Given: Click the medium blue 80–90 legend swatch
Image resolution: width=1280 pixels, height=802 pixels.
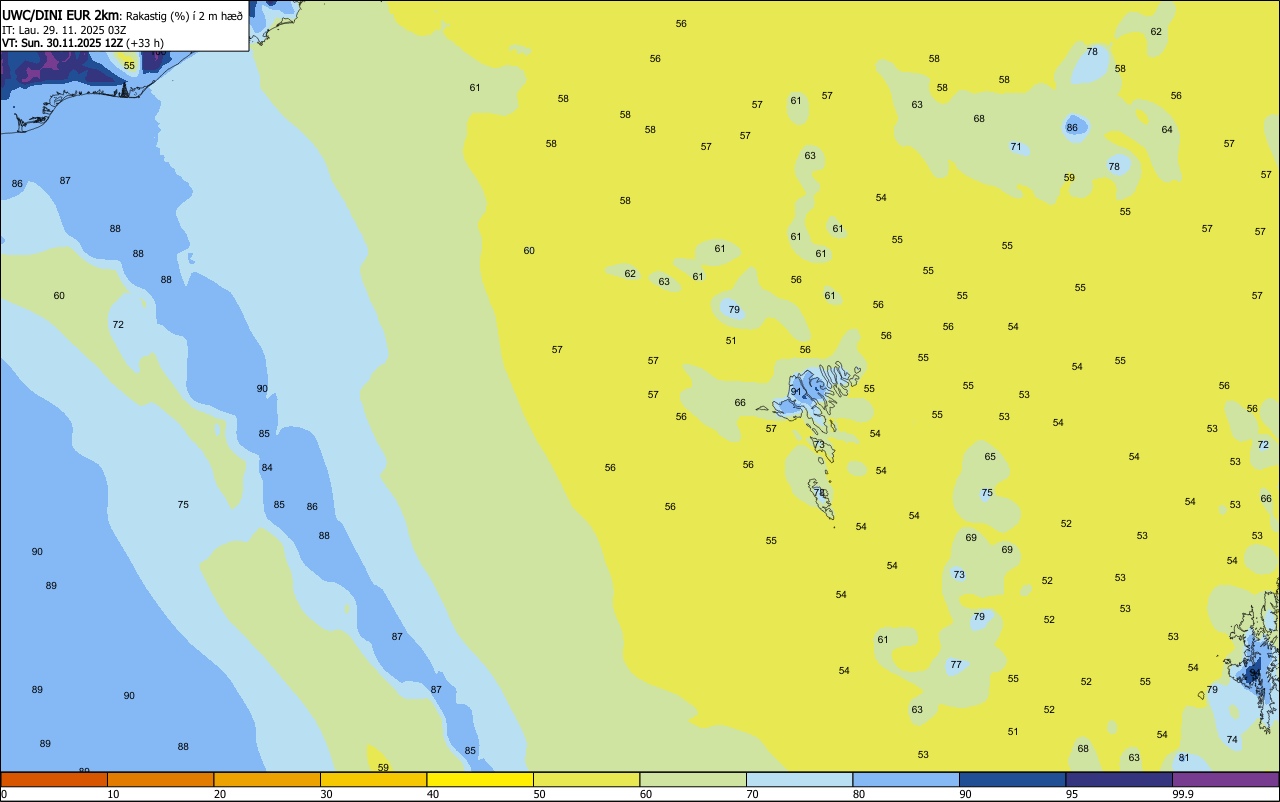Looking at the screenshot, I should tap(906, 779).
